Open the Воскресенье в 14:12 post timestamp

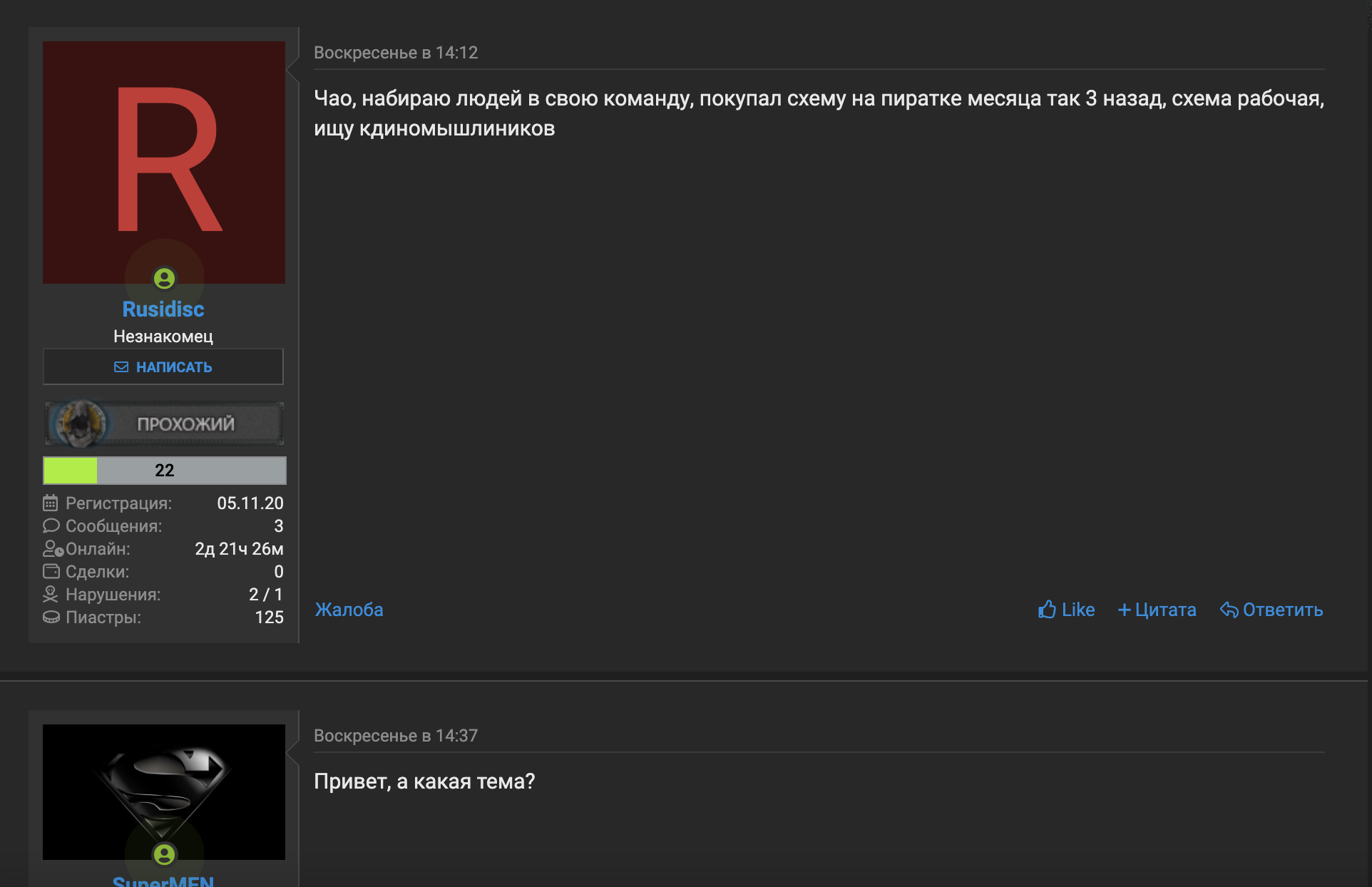396,53
